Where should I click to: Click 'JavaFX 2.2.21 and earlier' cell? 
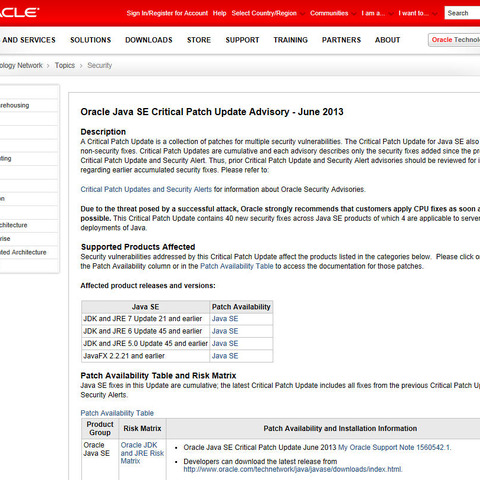coord(145,356)
